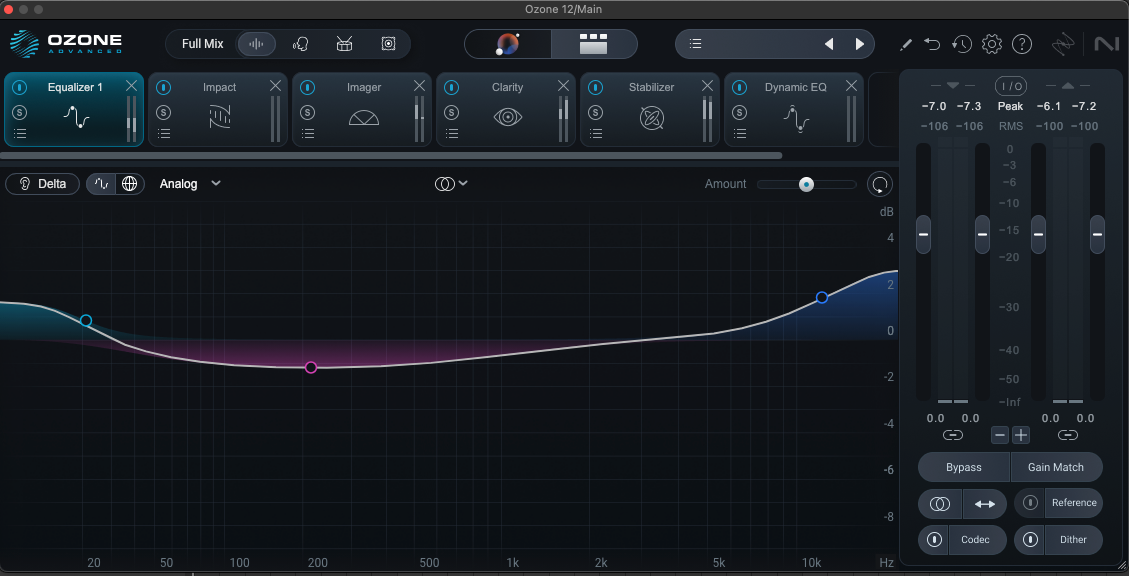Click the Native Instruments logo icon
Viewport: 1129px width, 576px height.
1106,45
